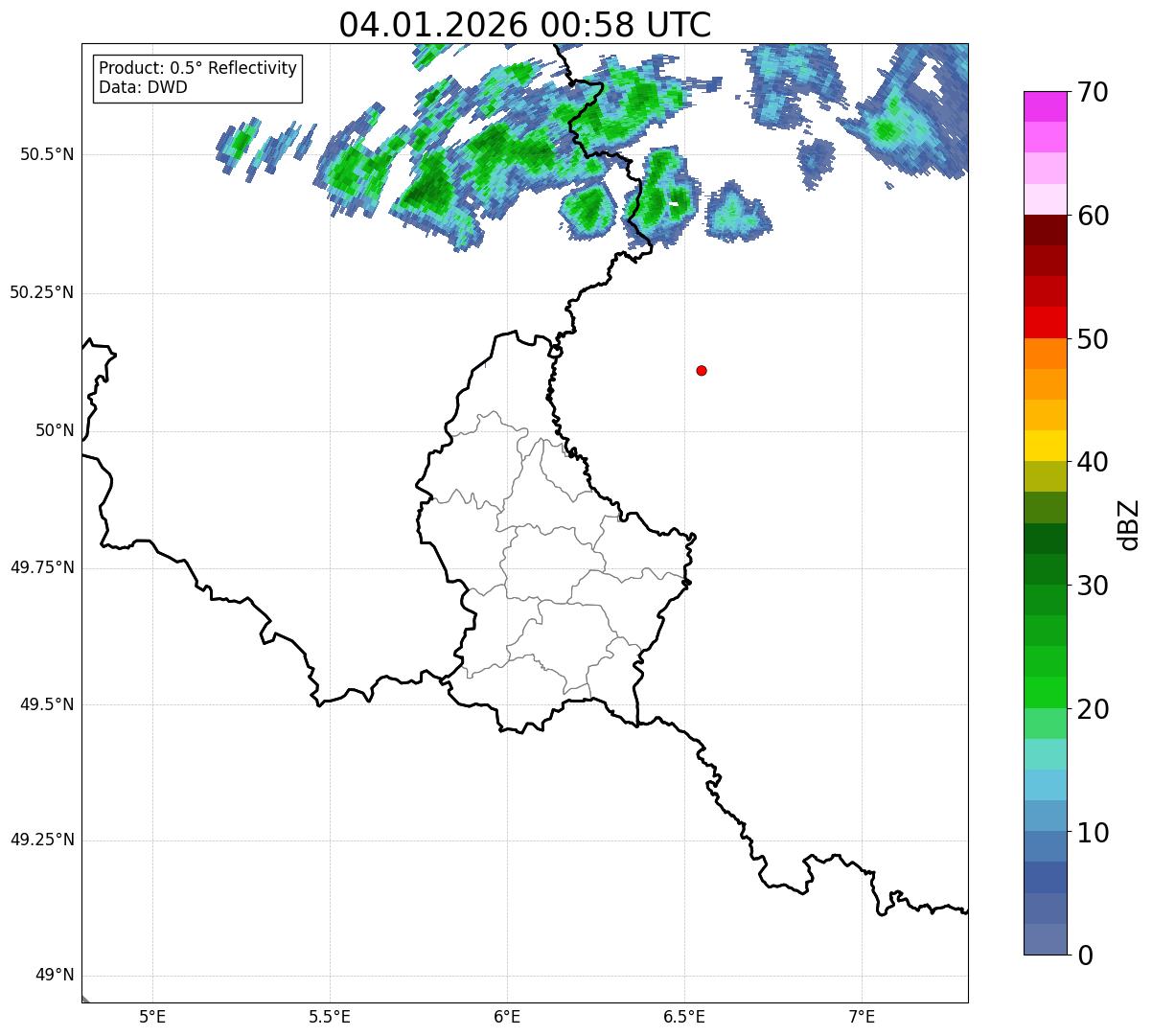Click the dark maroon colorbar segment below 60
The height and width of the screenshot is (1036, 1152).
pyautogui.click(x=1045, y=230)
